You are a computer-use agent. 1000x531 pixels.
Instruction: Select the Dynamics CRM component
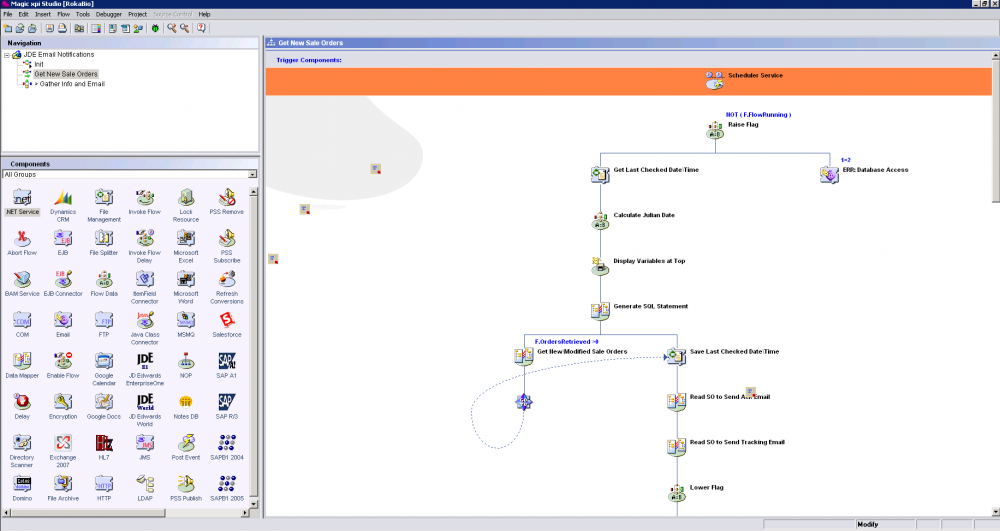tap(63, 206)
